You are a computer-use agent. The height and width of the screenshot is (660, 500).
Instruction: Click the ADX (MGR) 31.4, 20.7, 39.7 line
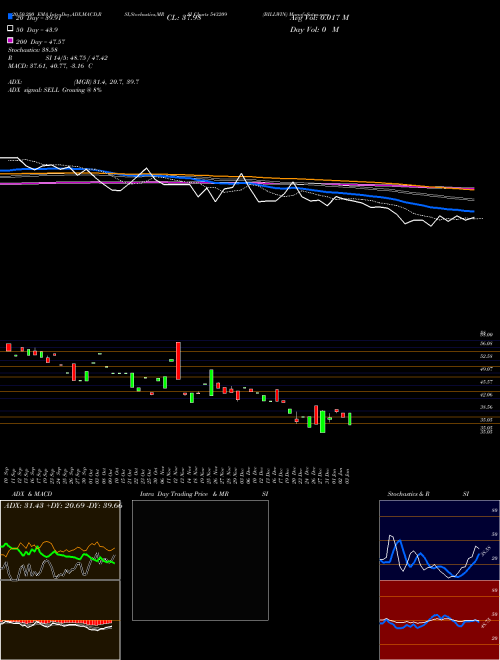point(74,82)
